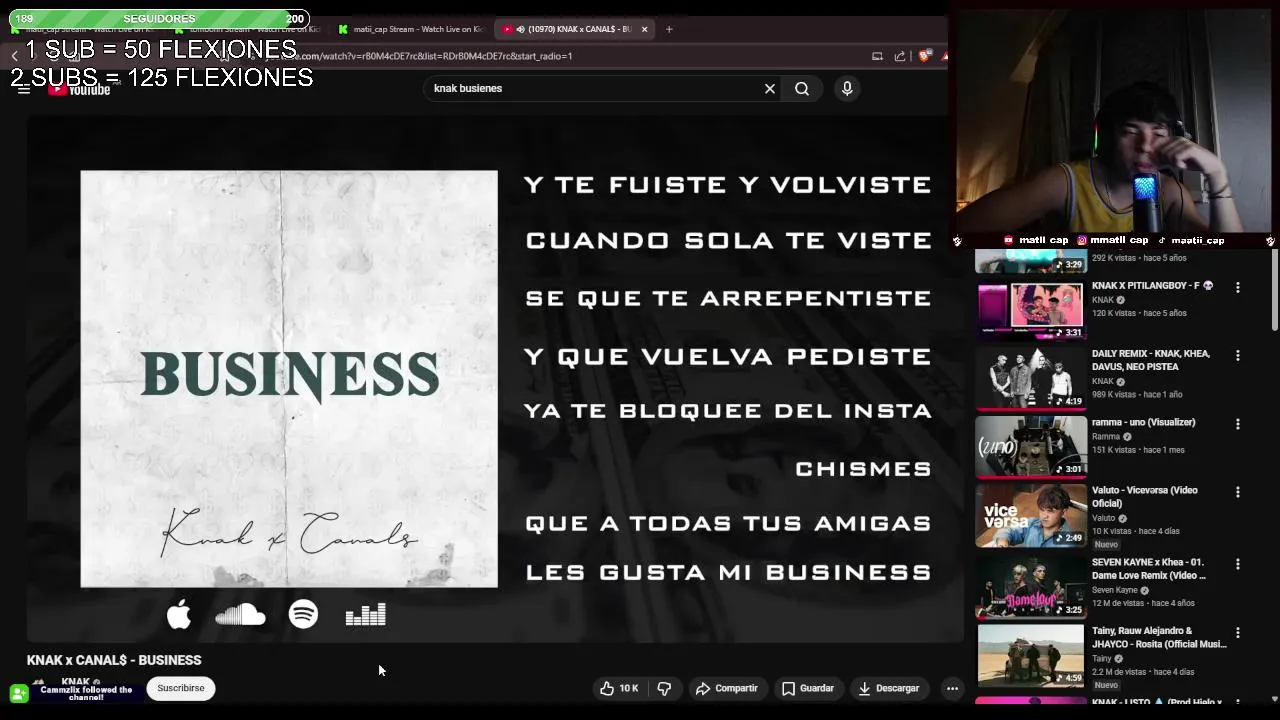
Task: Download video with Descargar button
Action: pos(889,688)
